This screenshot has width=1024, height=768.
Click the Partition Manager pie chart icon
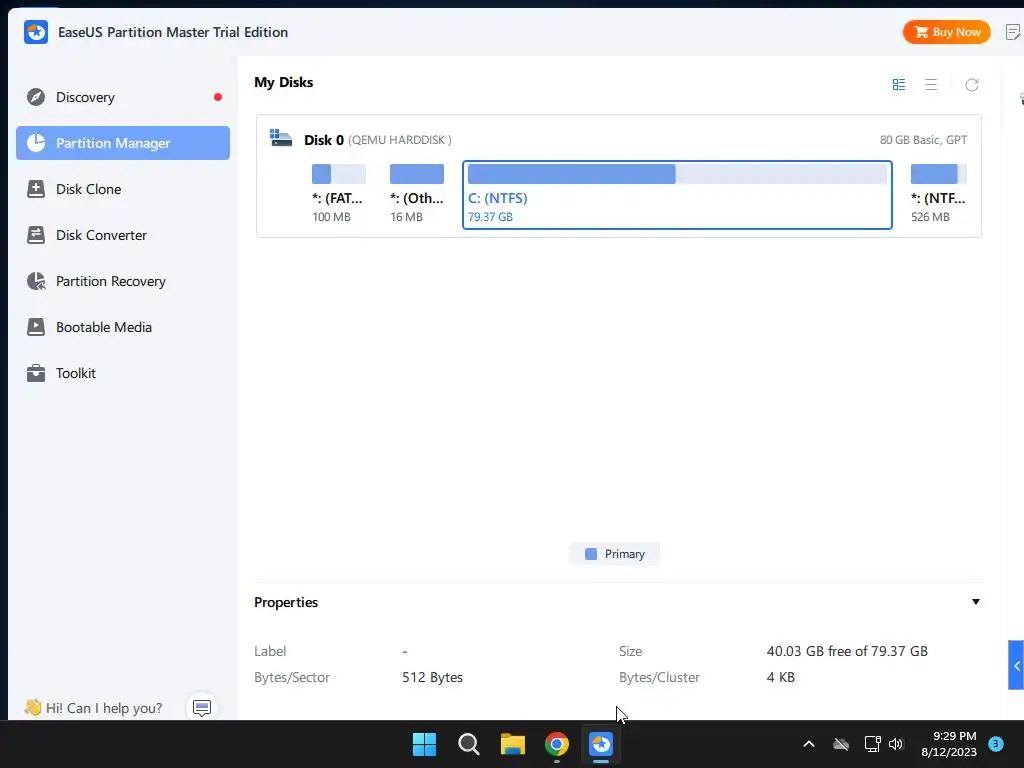click(x=36, y=143)
